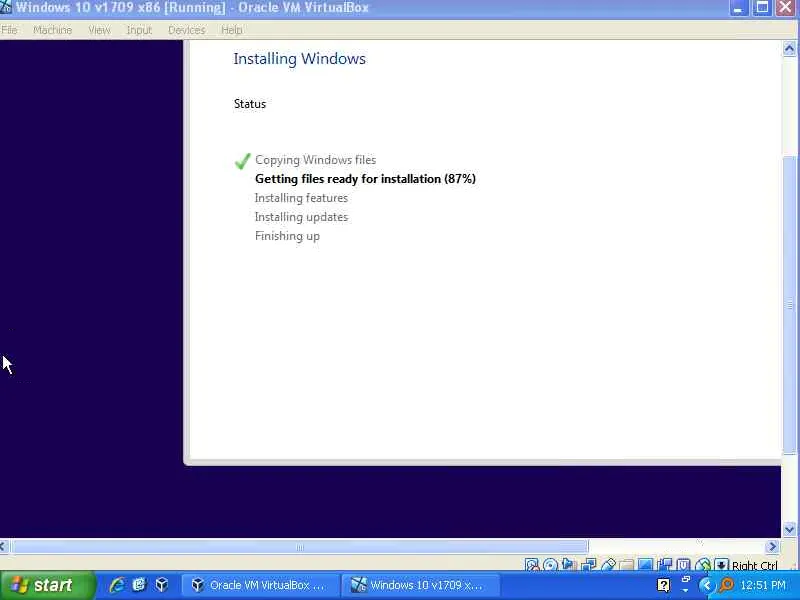Viewport: 800px width, 600px height.
Task: Click the 12:51 PM taskbar clock
Action: pos(763,585)
